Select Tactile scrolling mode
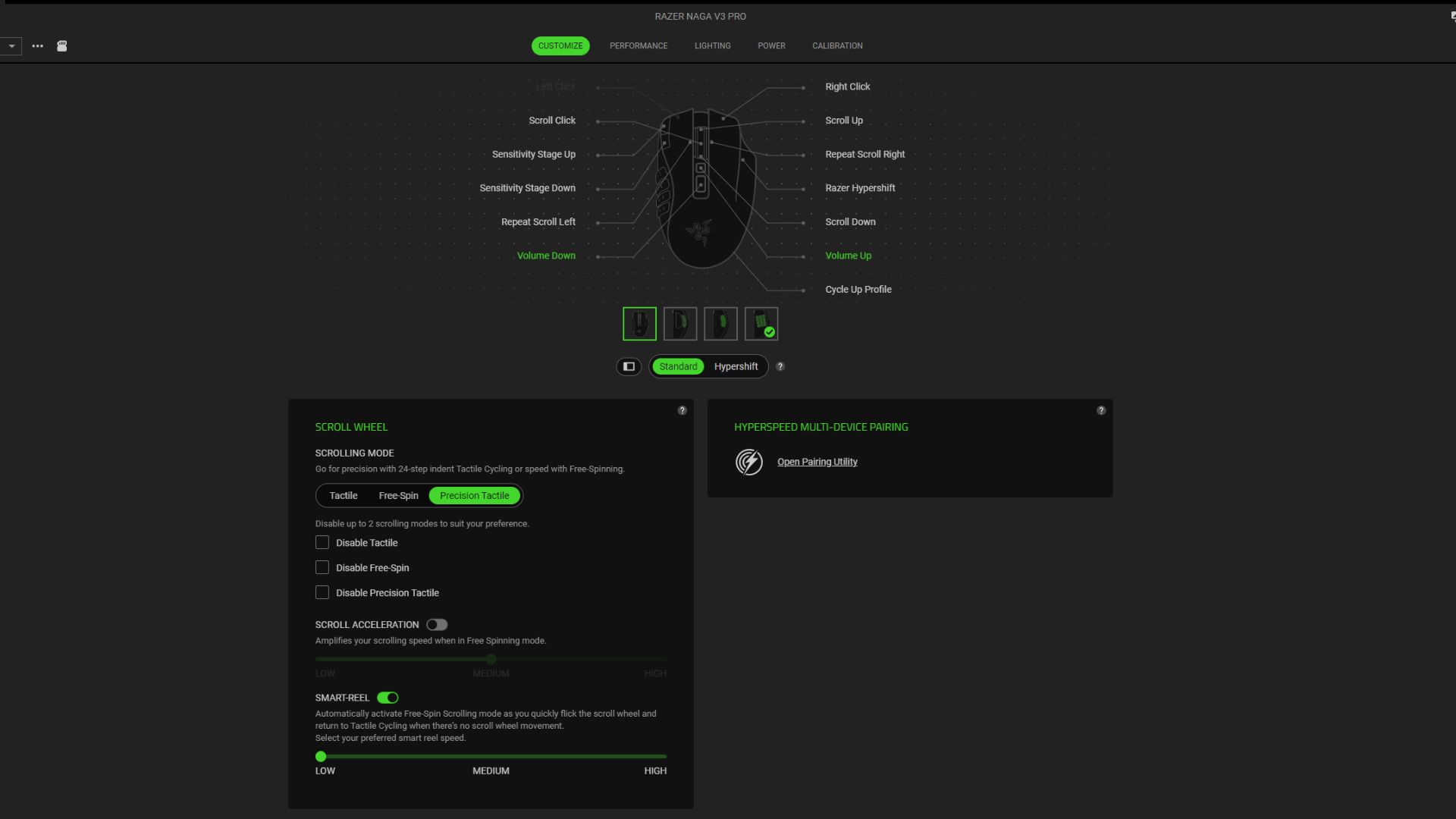The height and width of the screenshot is (819, 1456). [x=343, y=495]
